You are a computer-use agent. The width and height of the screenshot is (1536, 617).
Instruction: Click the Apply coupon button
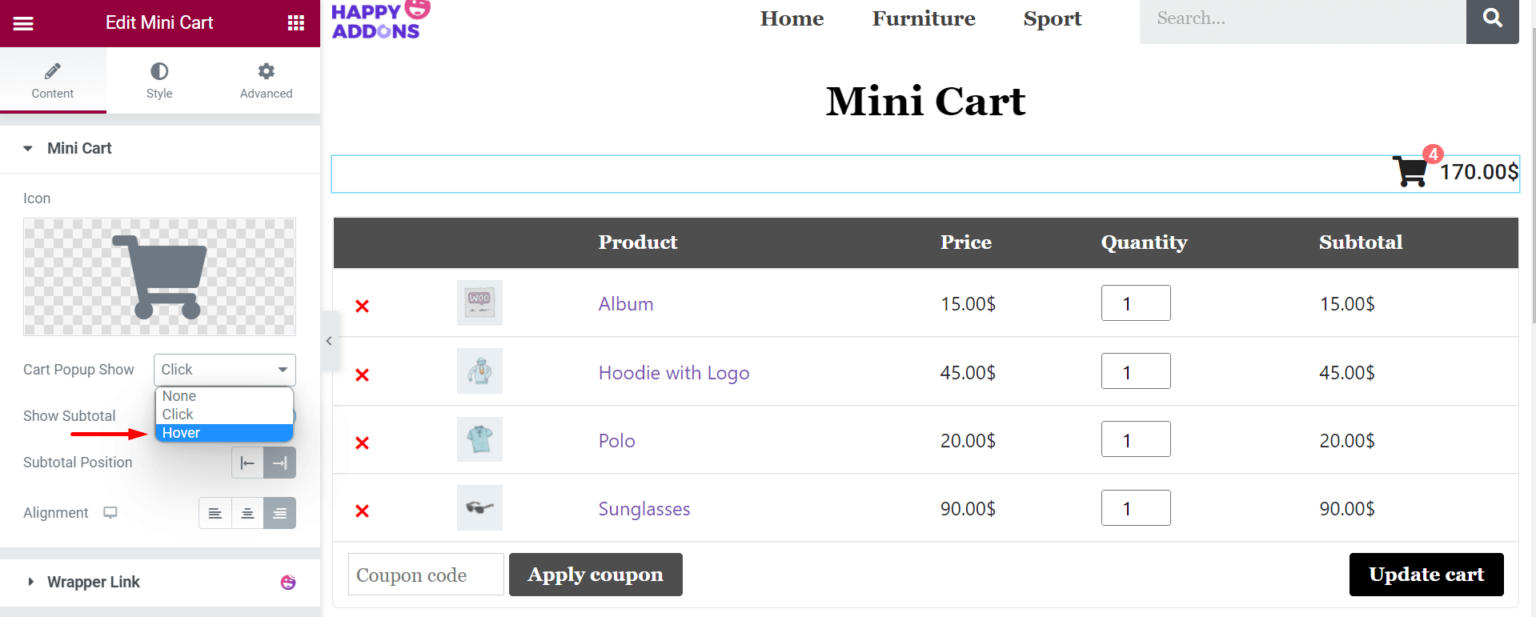click(596, 575)
